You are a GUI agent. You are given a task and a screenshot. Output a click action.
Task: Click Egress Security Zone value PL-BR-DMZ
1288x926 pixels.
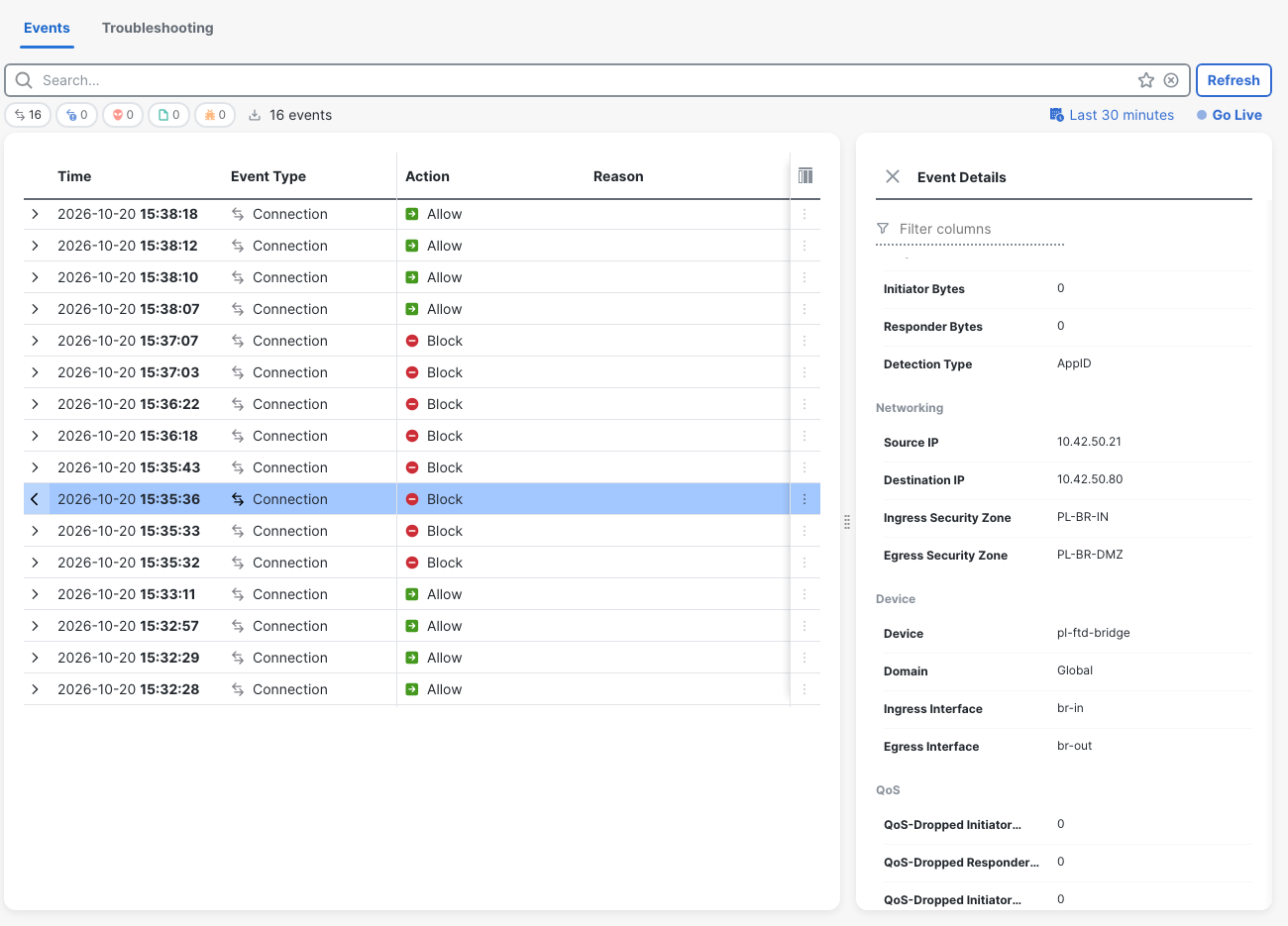[x=1090, y=555]
